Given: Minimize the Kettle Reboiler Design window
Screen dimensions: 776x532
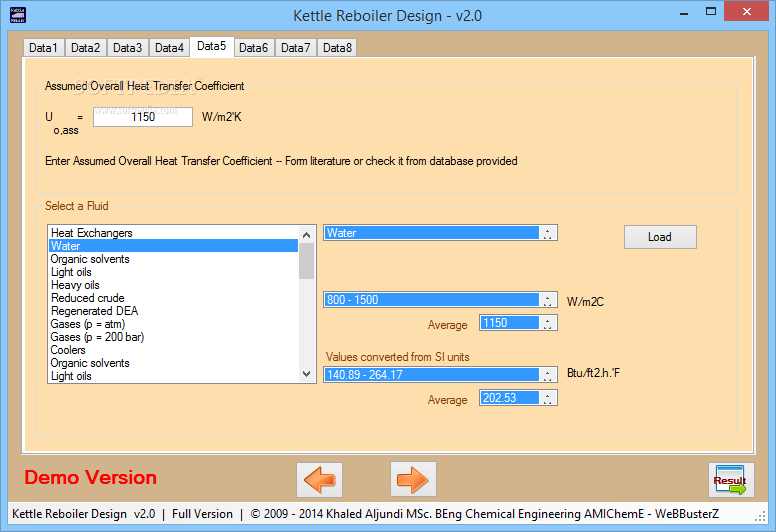Looking at the screenshot, I should [684, 13].
